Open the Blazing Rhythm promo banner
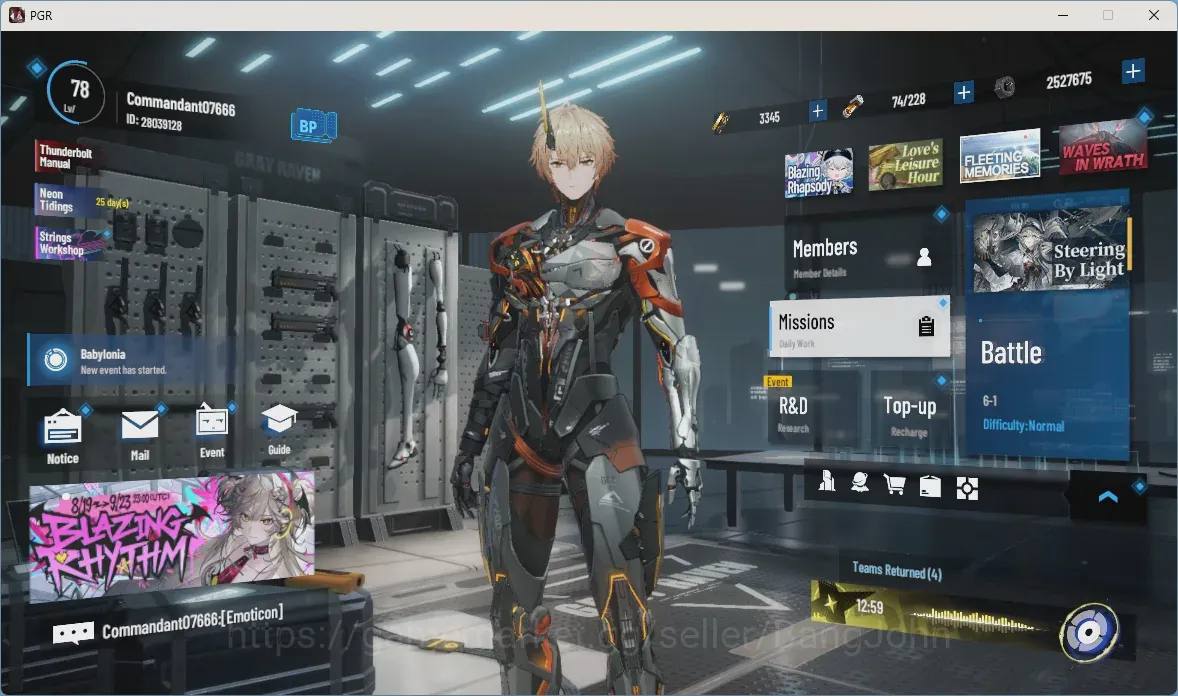This screenshot has height=696, width=1178. click(172, 536)
